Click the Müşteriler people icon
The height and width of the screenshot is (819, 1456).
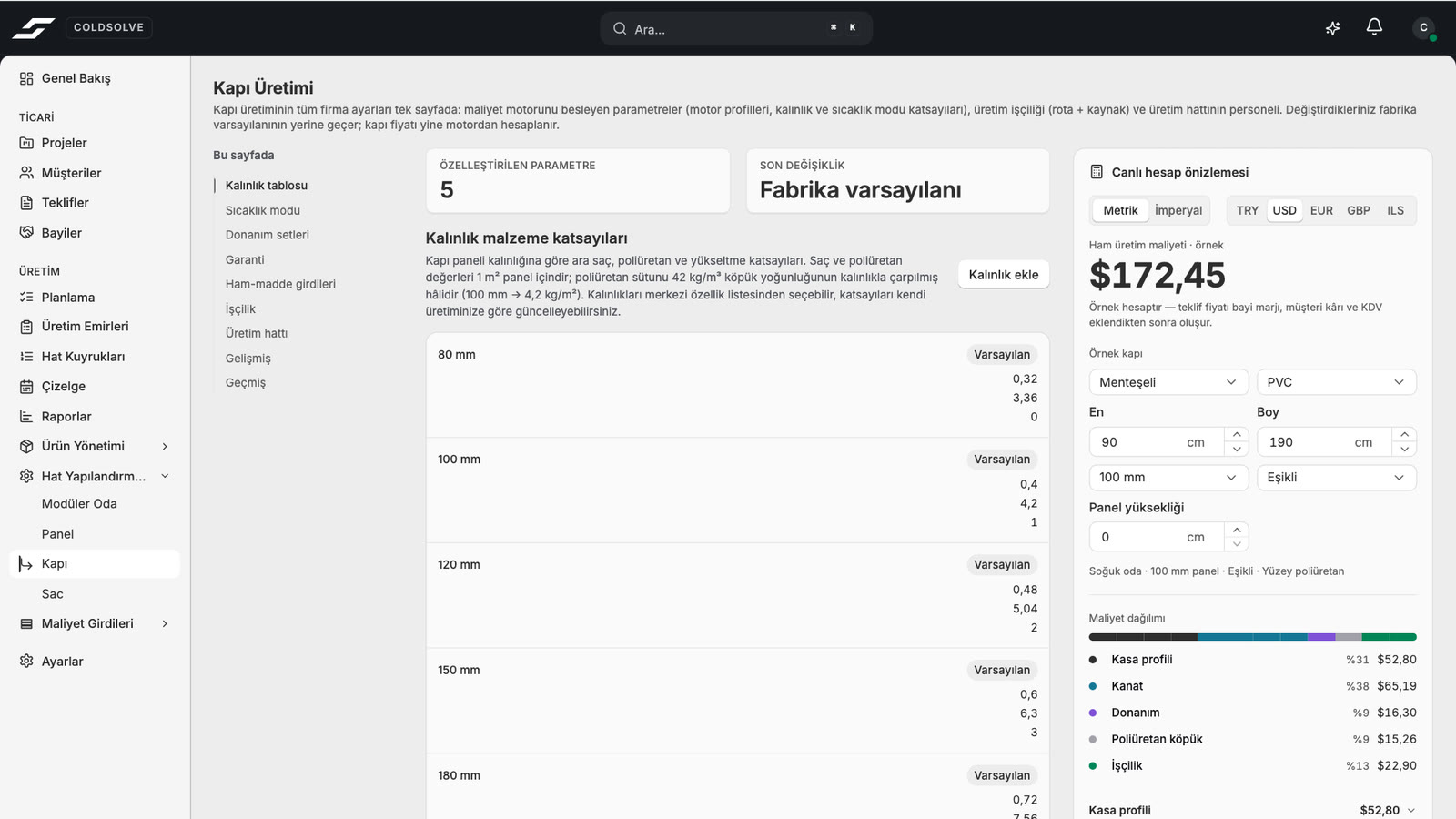[x=26, y=173]
